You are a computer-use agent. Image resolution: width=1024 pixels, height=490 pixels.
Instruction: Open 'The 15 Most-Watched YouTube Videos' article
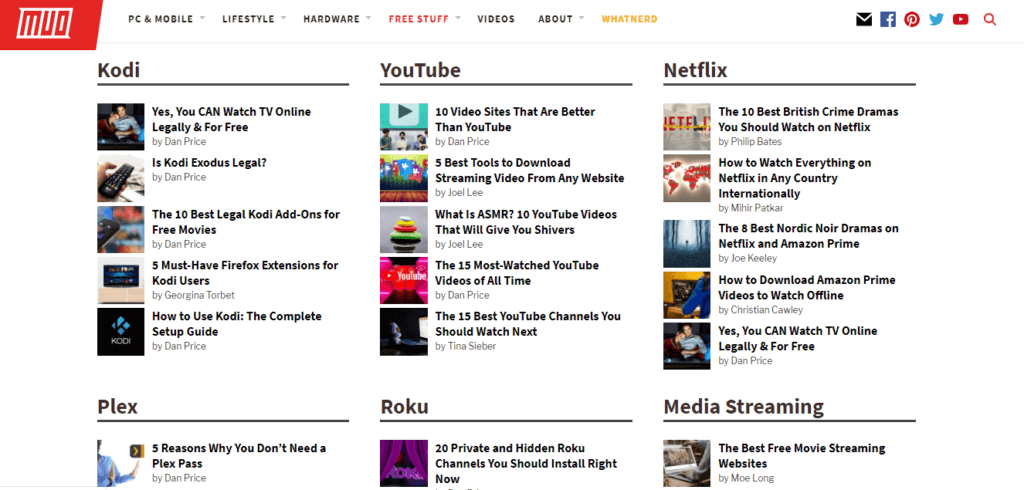(517, 273)
